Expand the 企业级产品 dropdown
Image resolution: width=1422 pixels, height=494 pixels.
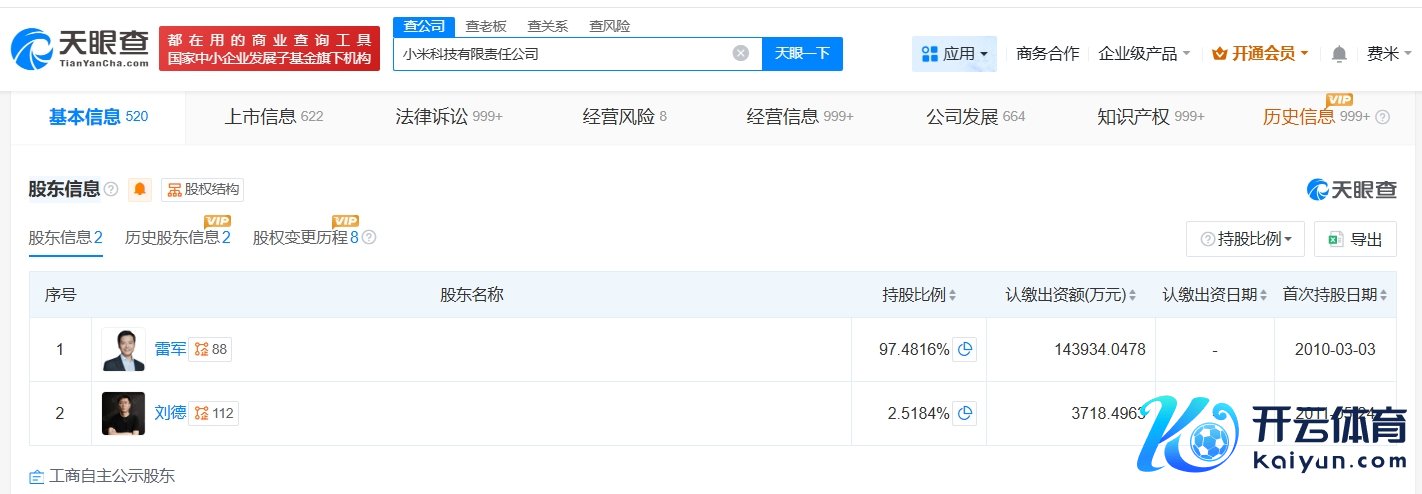(1144, 54)
